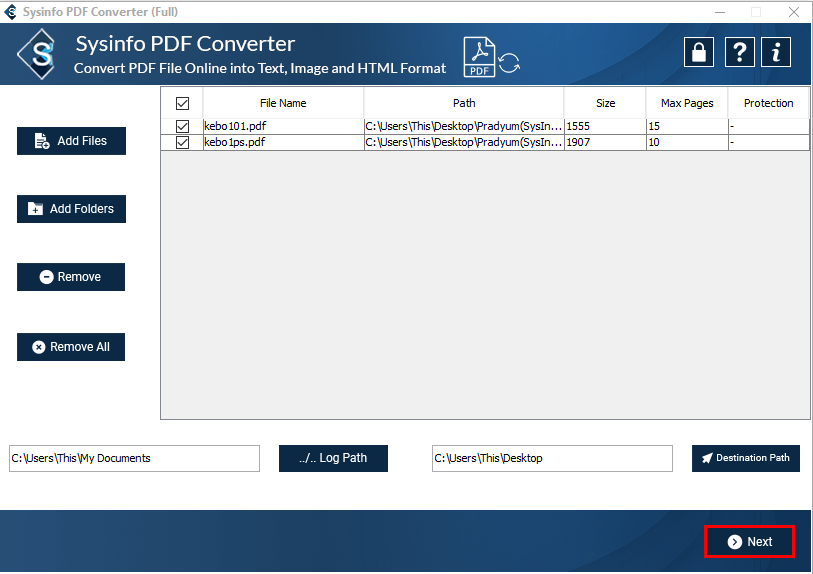Viewport: 813px width, 574px height.
Task: Uncheck the kebo1ps.pdf checkbox
Action: [182, 143]
